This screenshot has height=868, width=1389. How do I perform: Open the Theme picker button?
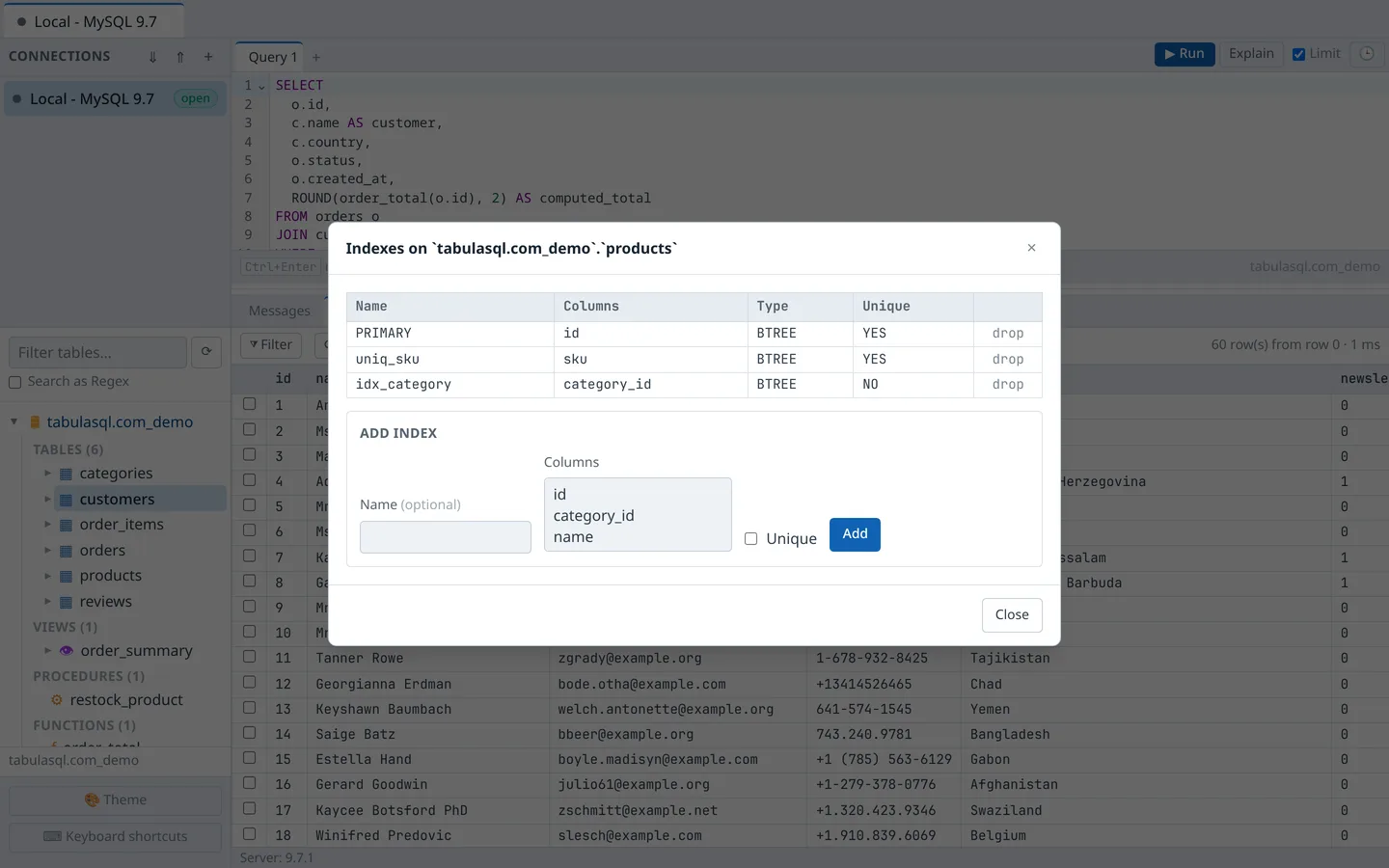point(116,800)
